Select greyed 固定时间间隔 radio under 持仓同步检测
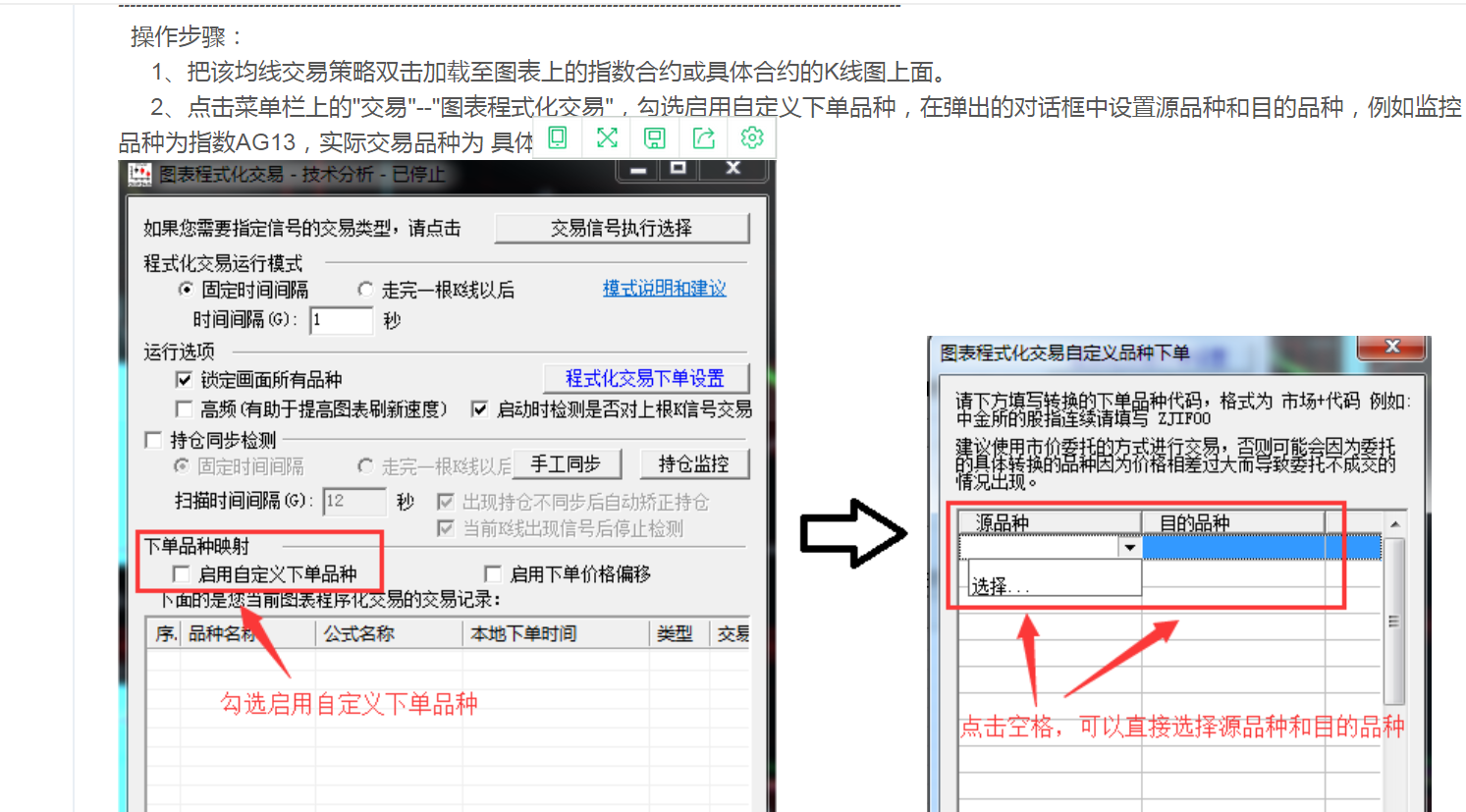 [x=182, y=466]
